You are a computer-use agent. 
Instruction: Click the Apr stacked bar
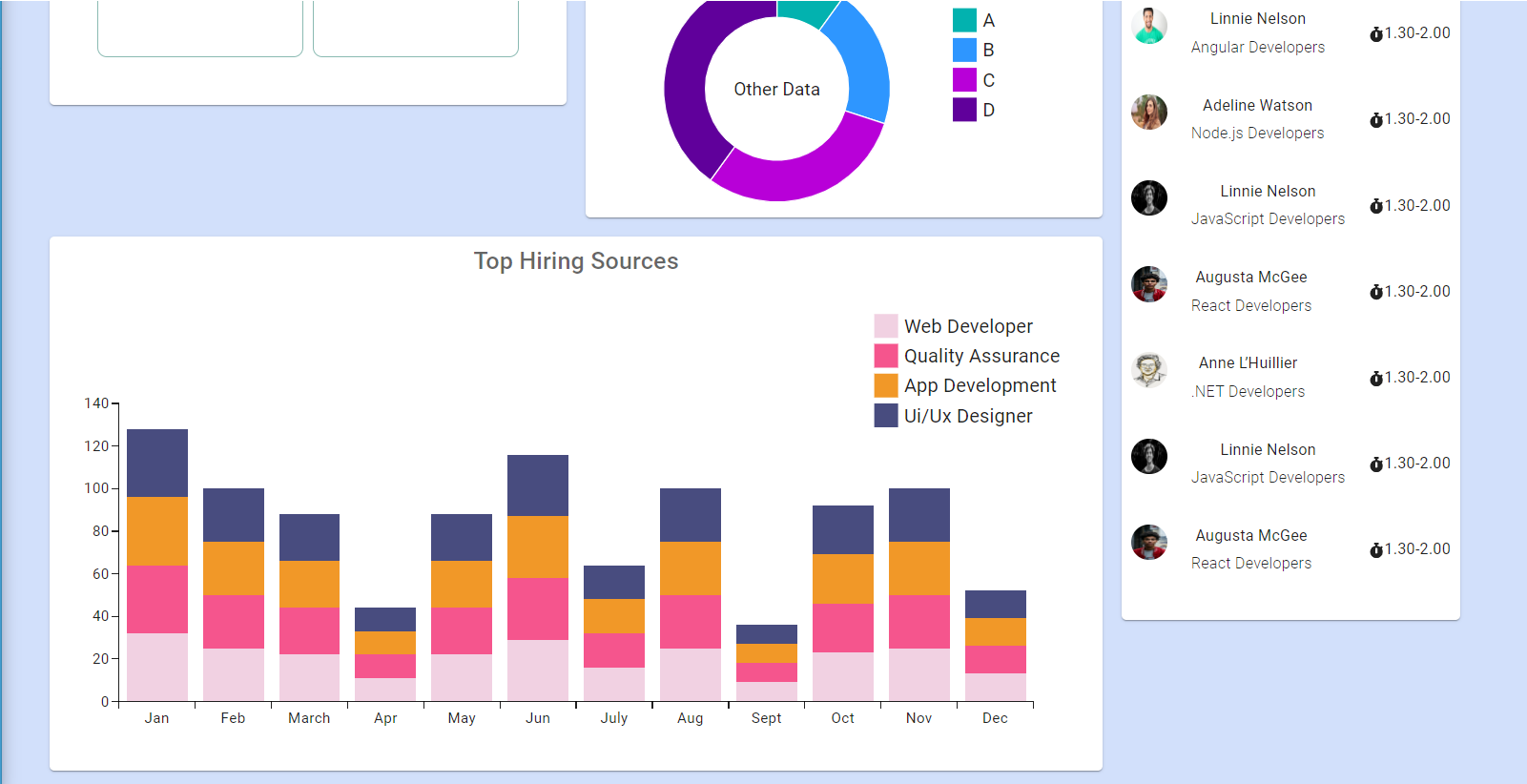point(385,654)
